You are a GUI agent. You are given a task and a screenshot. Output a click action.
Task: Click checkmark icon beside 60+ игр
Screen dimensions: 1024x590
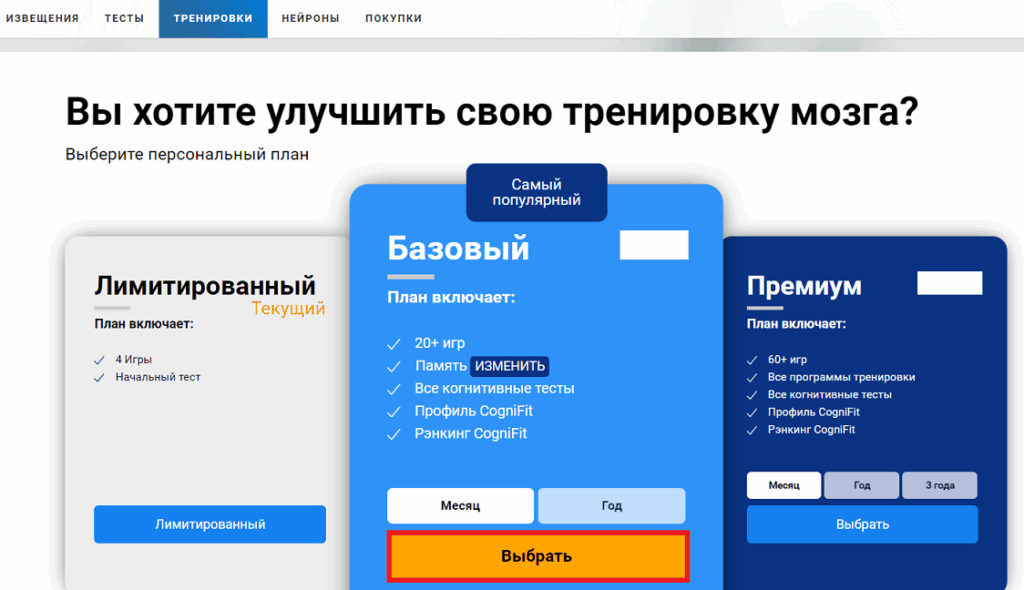tap(752, 360)
